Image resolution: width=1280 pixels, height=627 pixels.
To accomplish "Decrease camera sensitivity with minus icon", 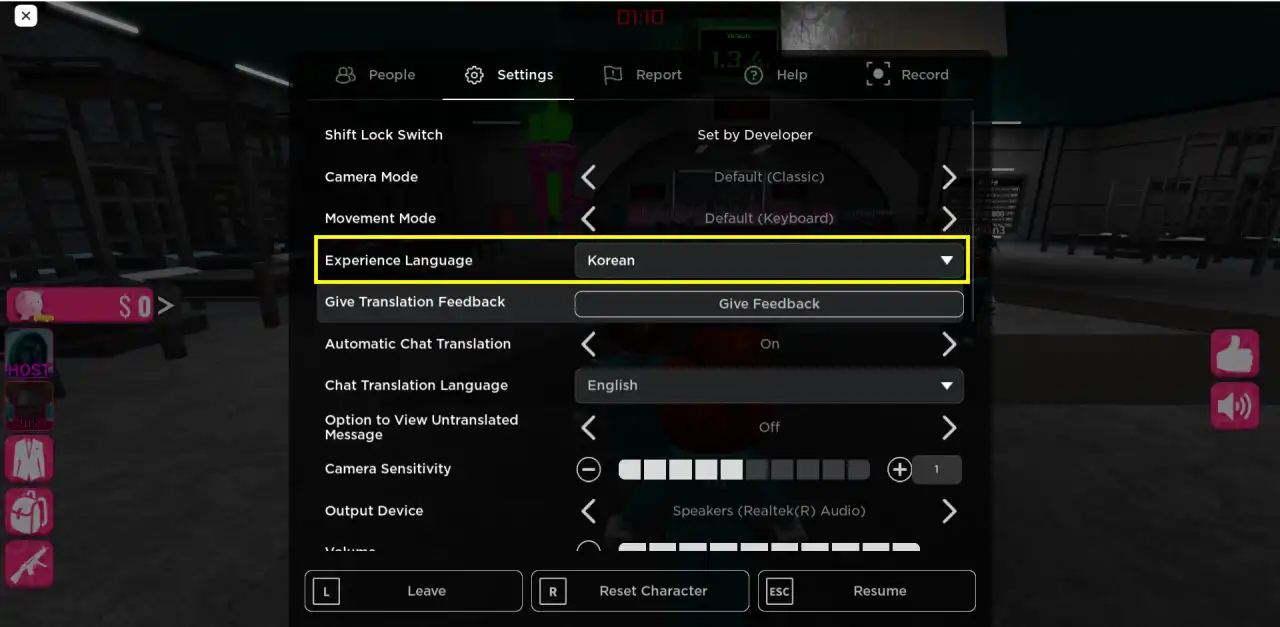I will [x=588, y=470].
